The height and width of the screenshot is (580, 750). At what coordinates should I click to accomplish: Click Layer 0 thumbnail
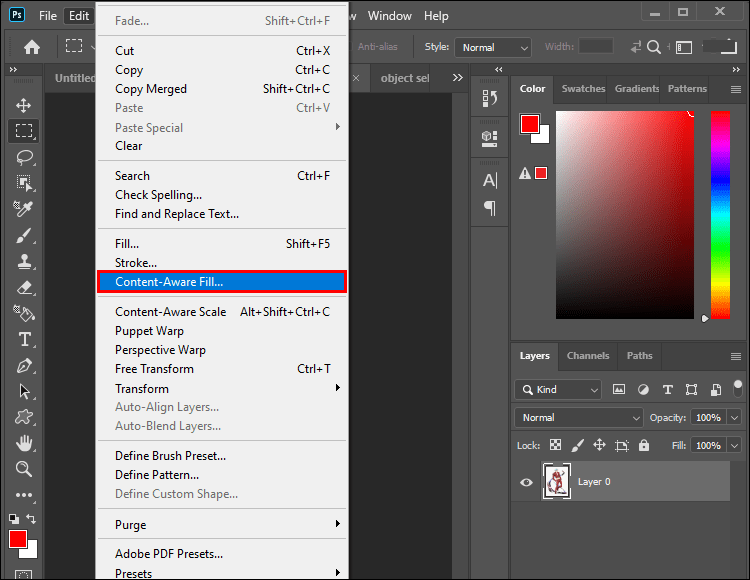556,482
